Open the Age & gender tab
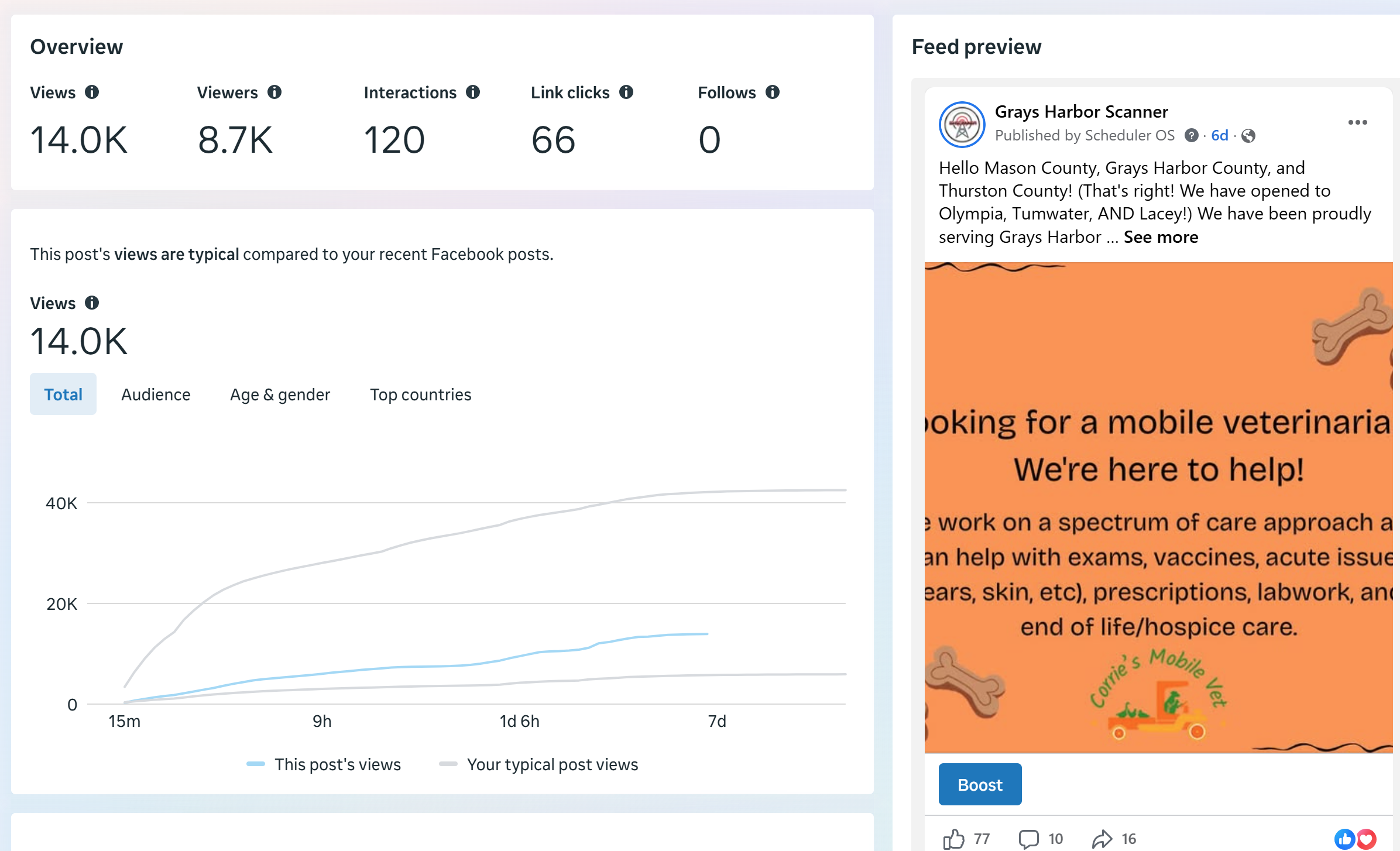The image size is (1400, 851). [x=280, y=394]
